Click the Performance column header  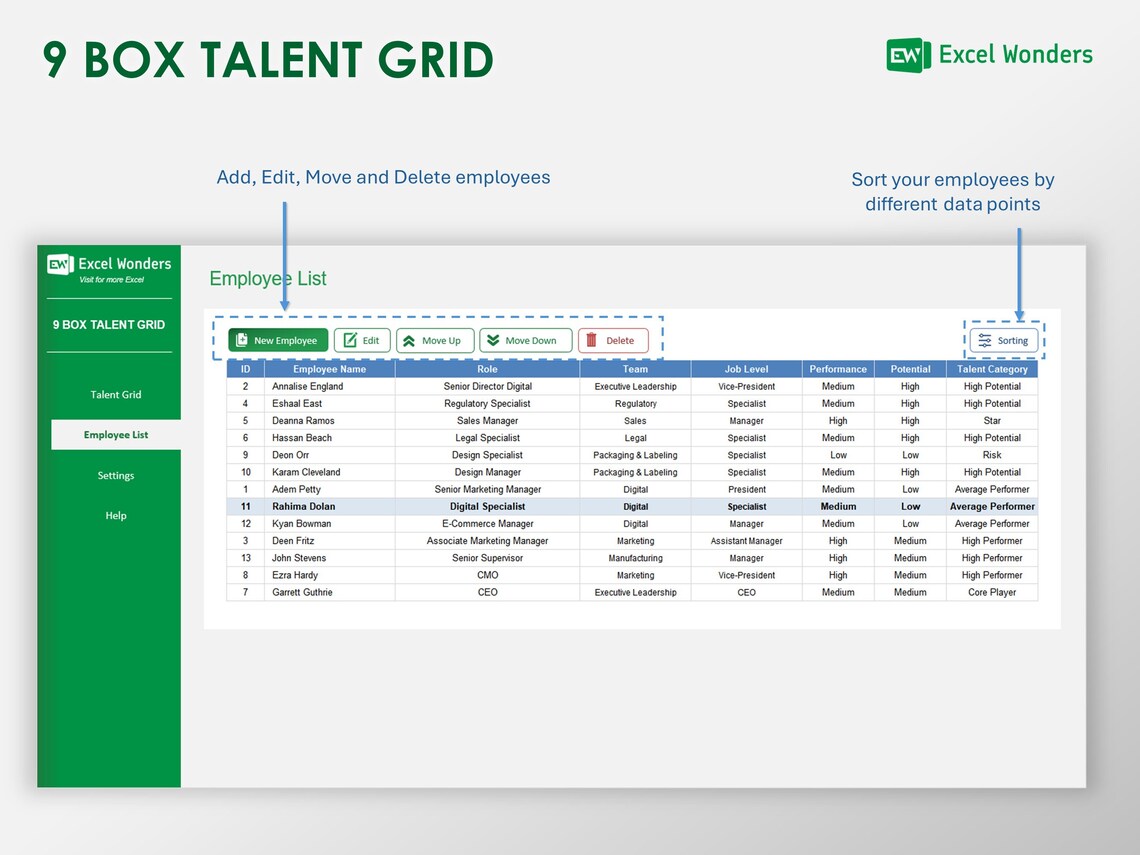pyautogui.click(x=838, y=368)
